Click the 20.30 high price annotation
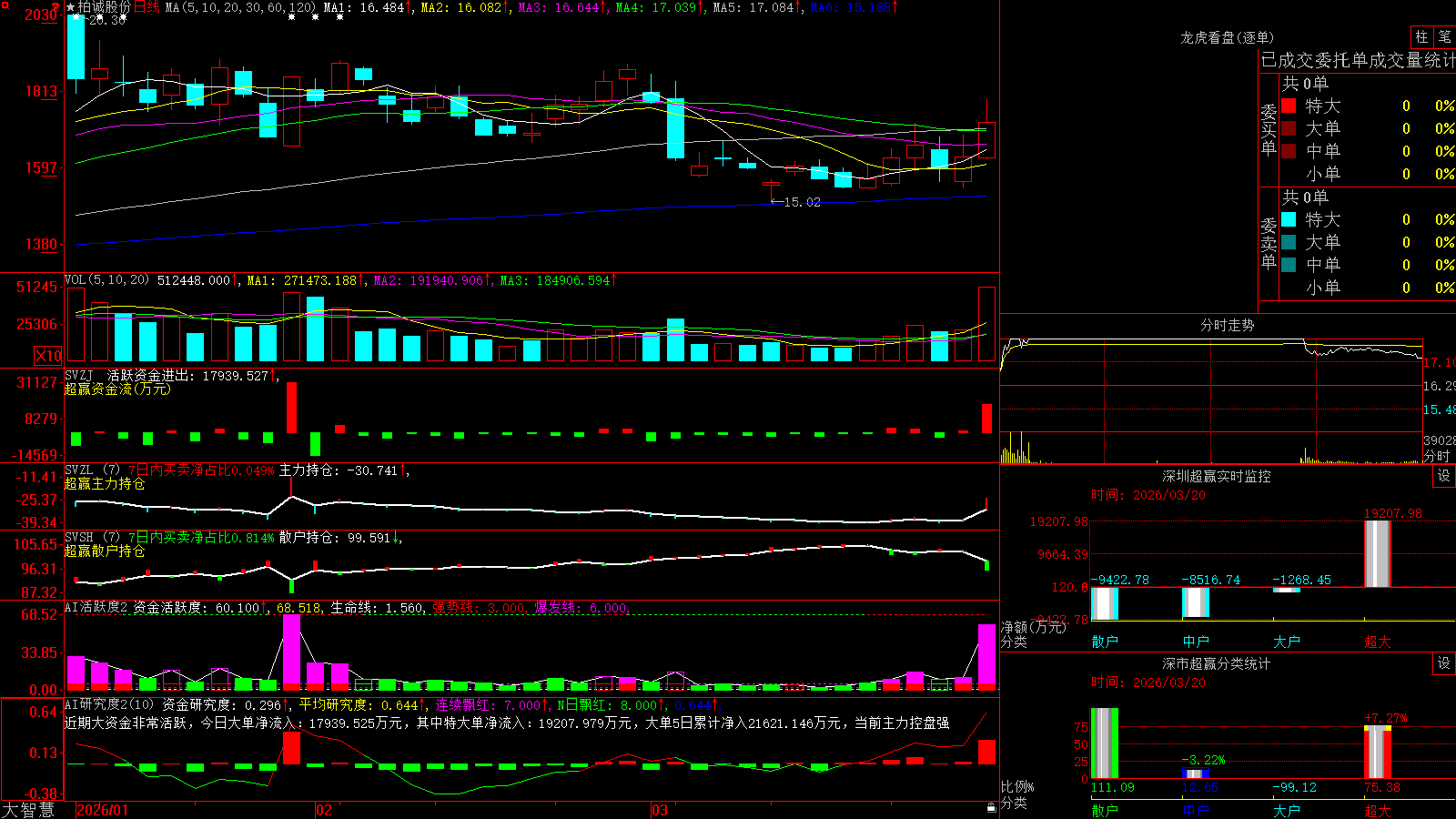The width and height of the screenshot is (1456, 819). [x=106, y=20]
